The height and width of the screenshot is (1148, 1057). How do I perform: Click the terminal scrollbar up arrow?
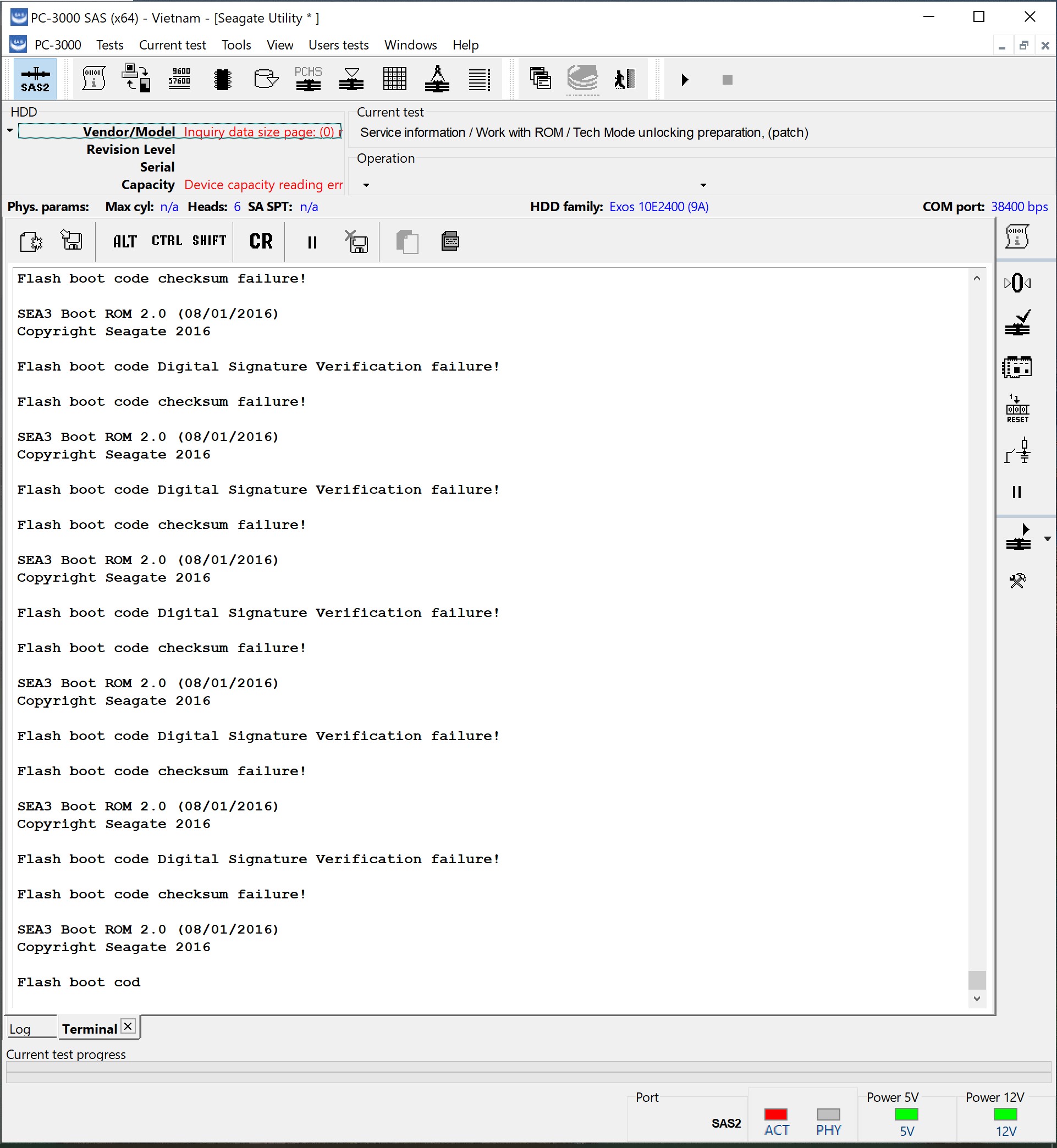coord(977,278)
